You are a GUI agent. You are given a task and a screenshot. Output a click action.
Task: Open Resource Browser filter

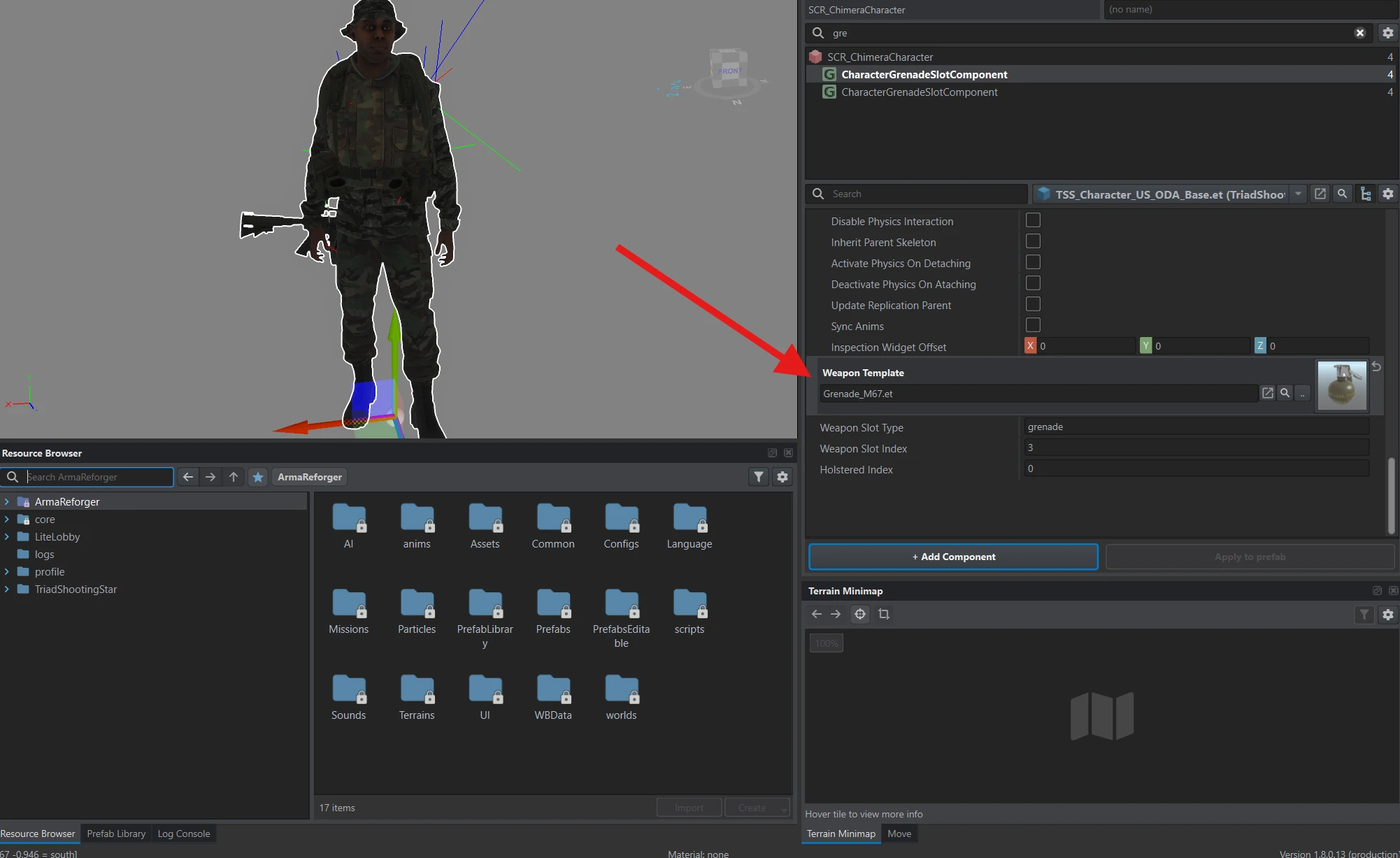[x=759, y=477]
